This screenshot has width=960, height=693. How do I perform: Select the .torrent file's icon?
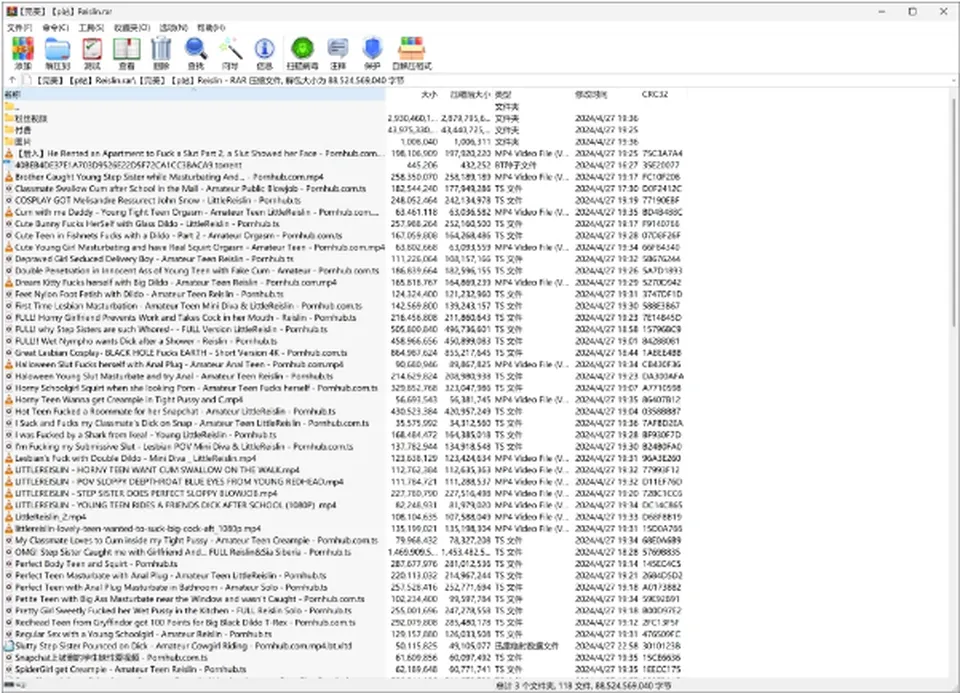(9, 165)
